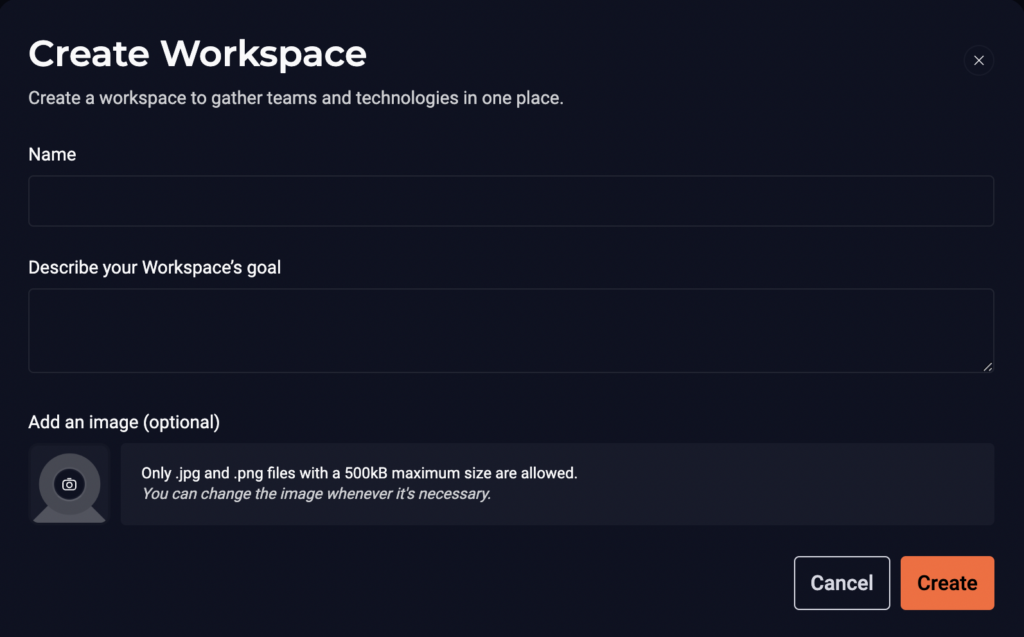Screen dimensions: 1024x637
Task: Click the 'Create Workspace' heading
Action: point(197,54)
